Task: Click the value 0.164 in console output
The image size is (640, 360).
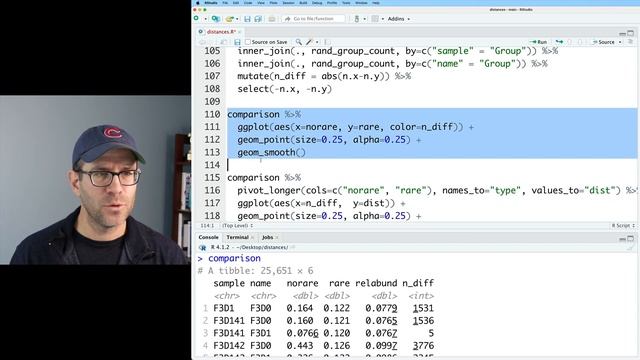Action: [300, 308]
